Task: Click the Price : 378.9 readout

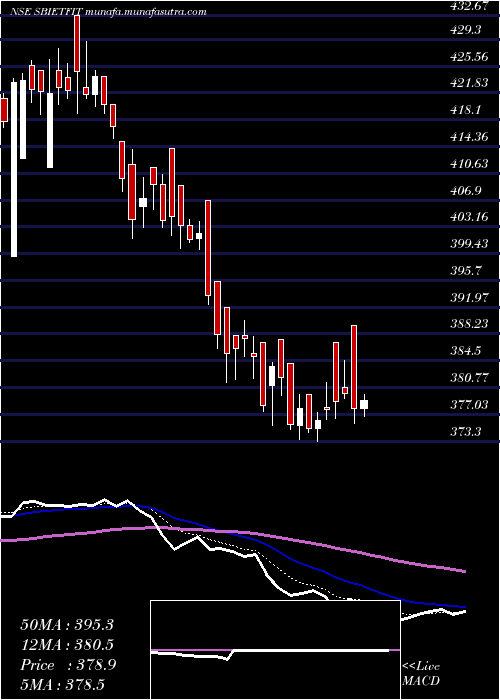Action: (x=68, y=665)
